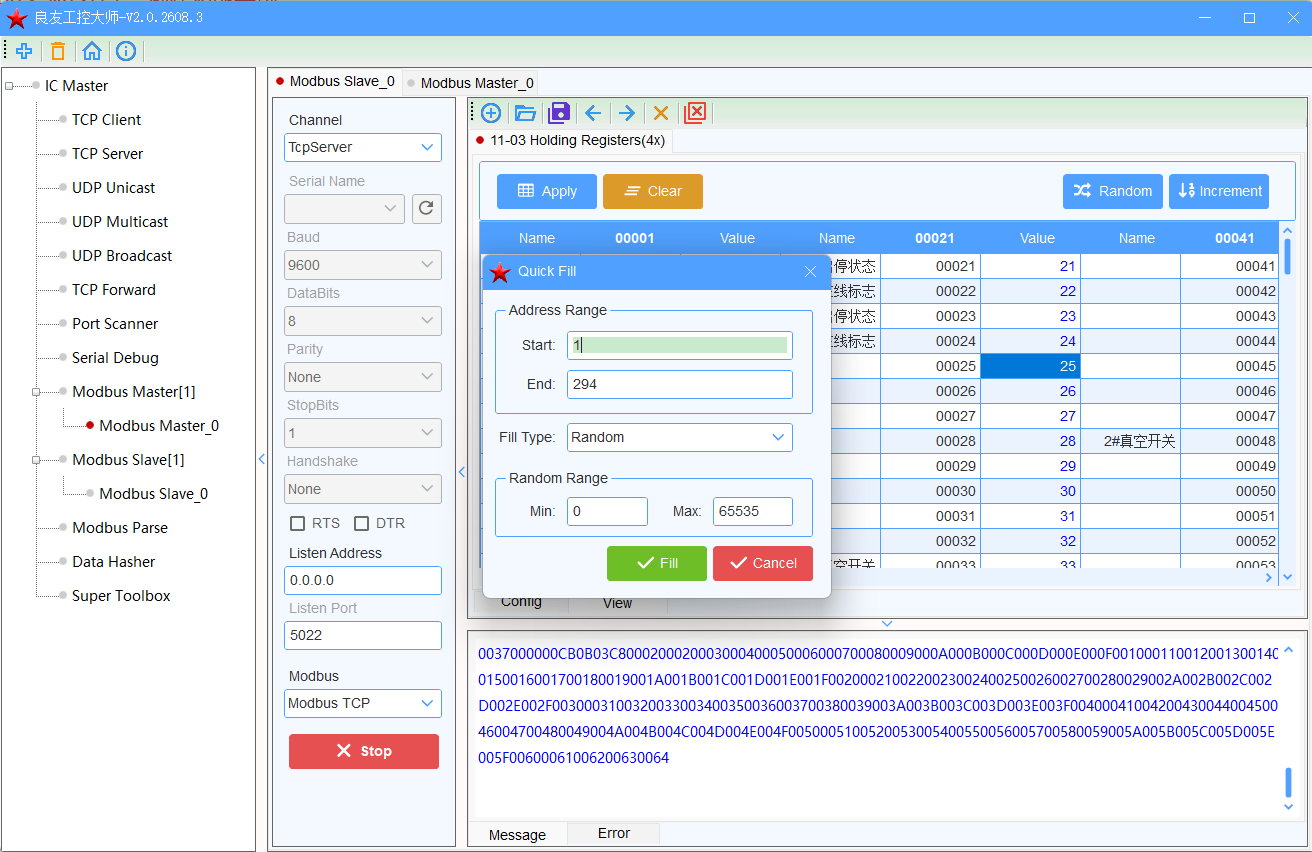Open the Fill Type Random dropdown
The image size is (1312, 852).
[x=680, y=437]
